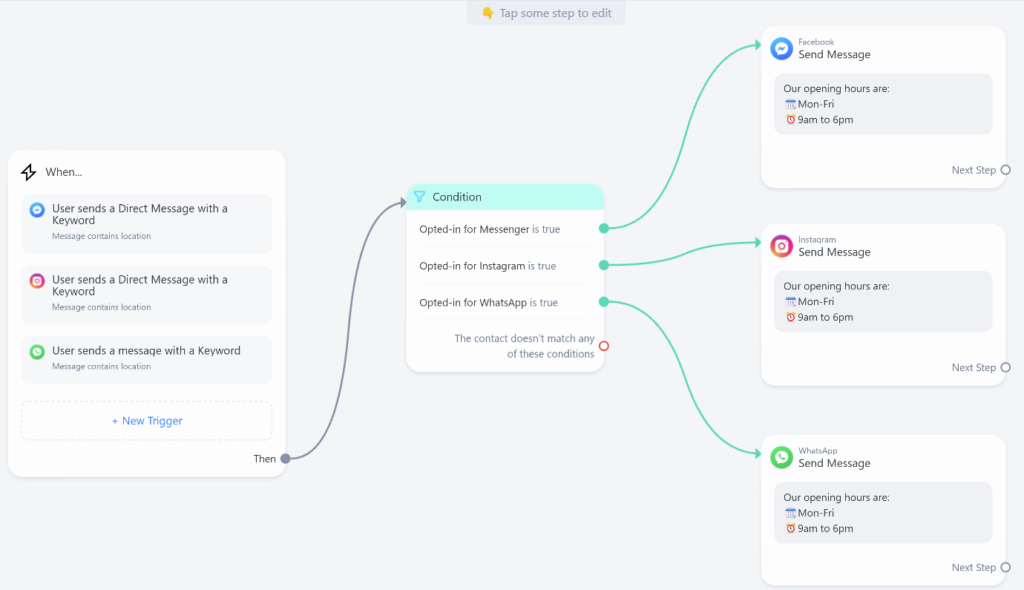Image resolution: width=1024 pixels, height=590 pixels.
Task: Open the WhatsApp message keyword trigger
Action: (147, 359)
